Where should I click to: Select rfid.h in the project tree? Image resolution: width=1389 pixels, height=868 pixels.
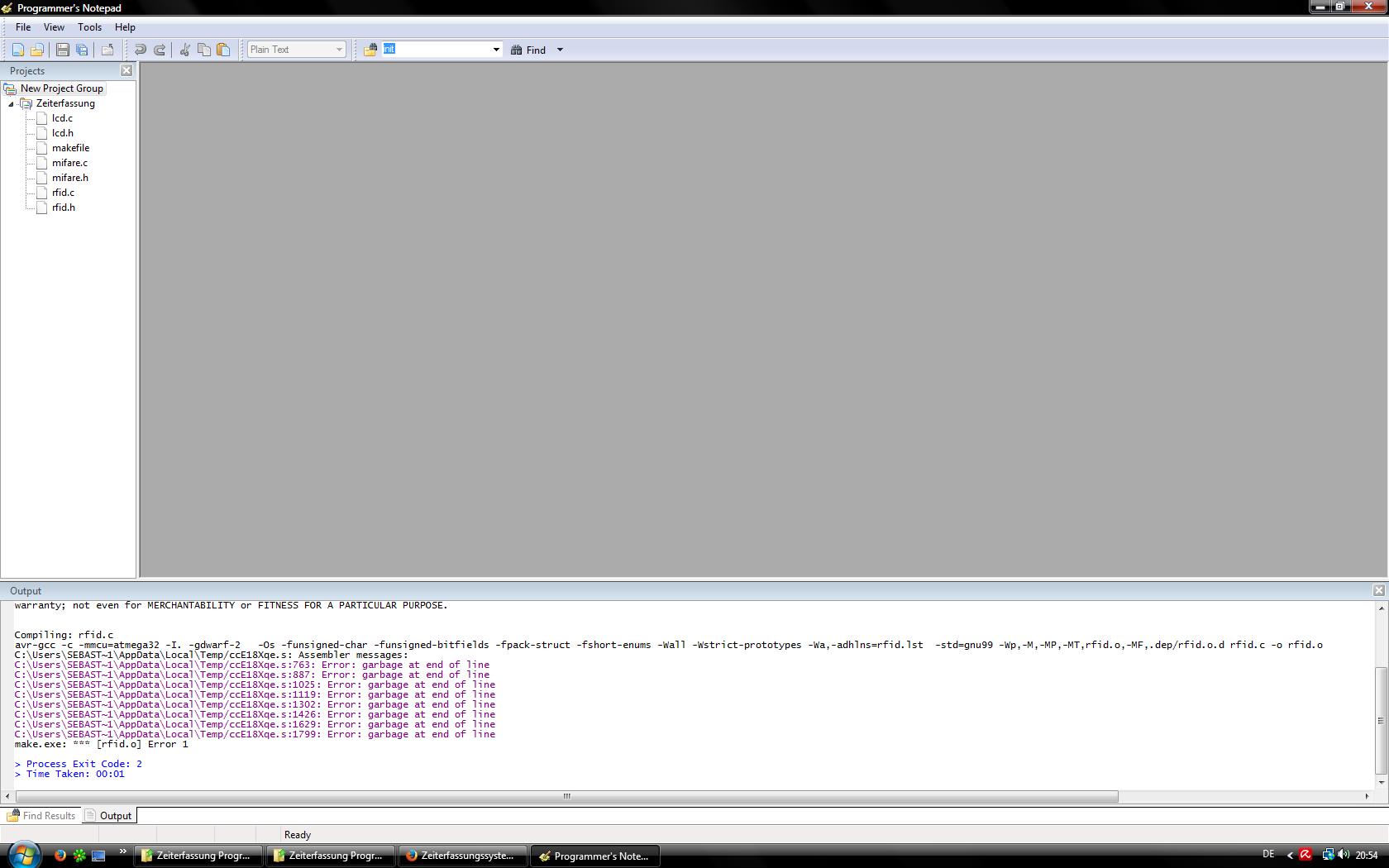[64, 207]
